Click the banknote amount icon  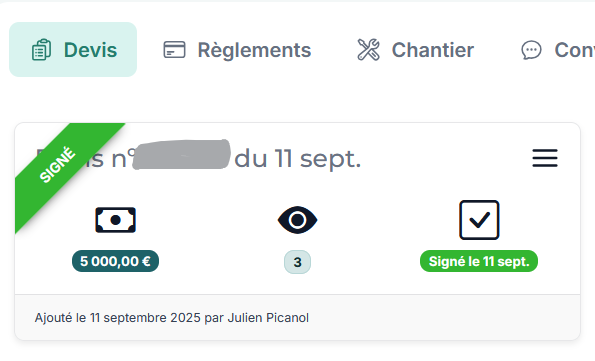point(115,220)
